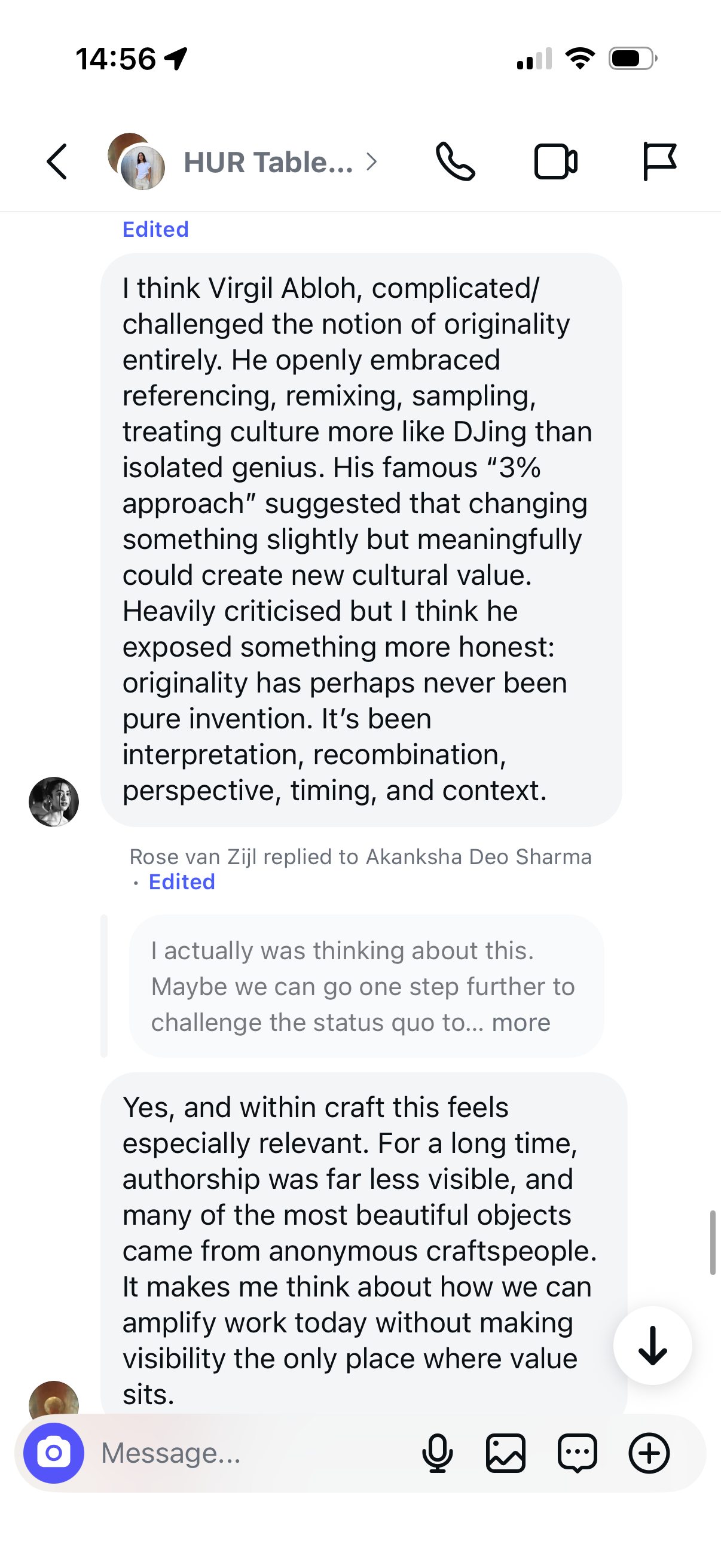Tap the Edited label above Virgil message
Viewport: 721px width, 1568px height.
(156, 230)
